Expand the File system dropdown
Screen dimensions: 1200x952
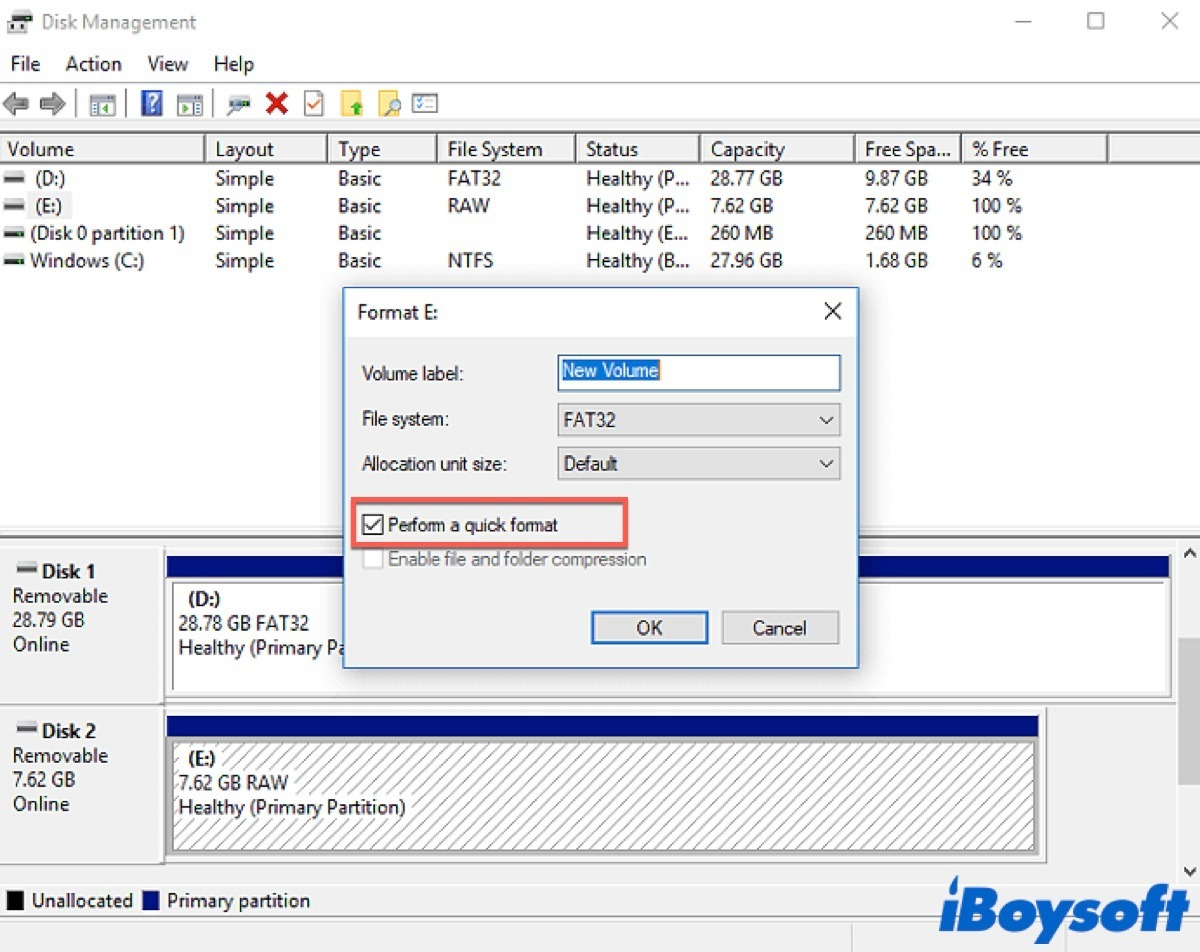pos(826,420)
